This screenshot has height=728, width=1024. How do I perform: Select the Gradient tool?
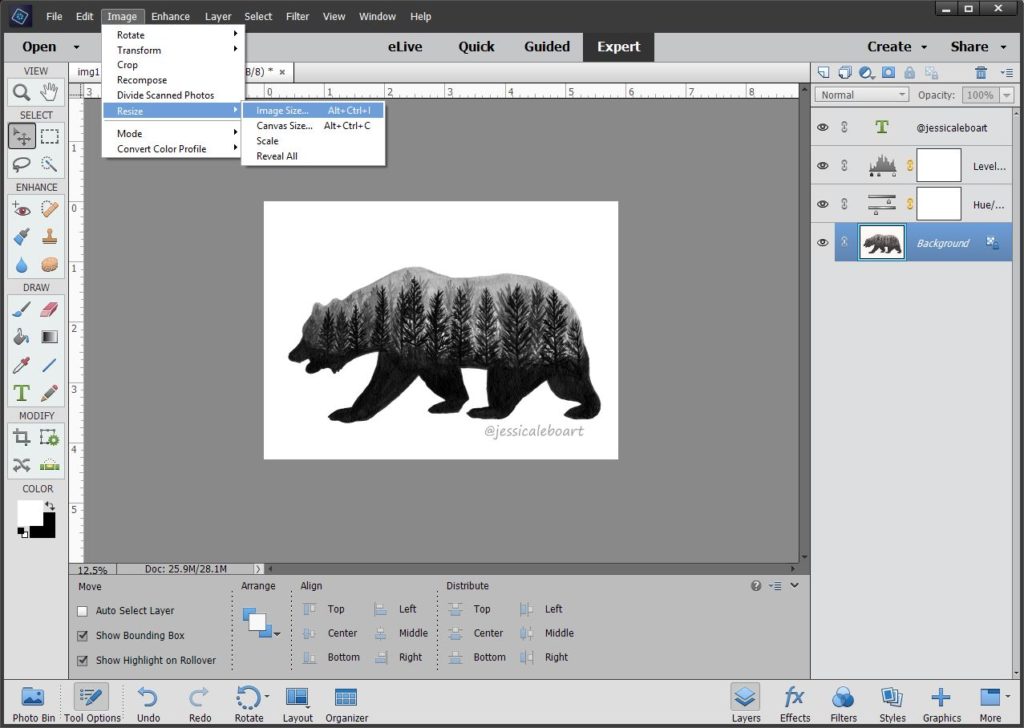50,337
